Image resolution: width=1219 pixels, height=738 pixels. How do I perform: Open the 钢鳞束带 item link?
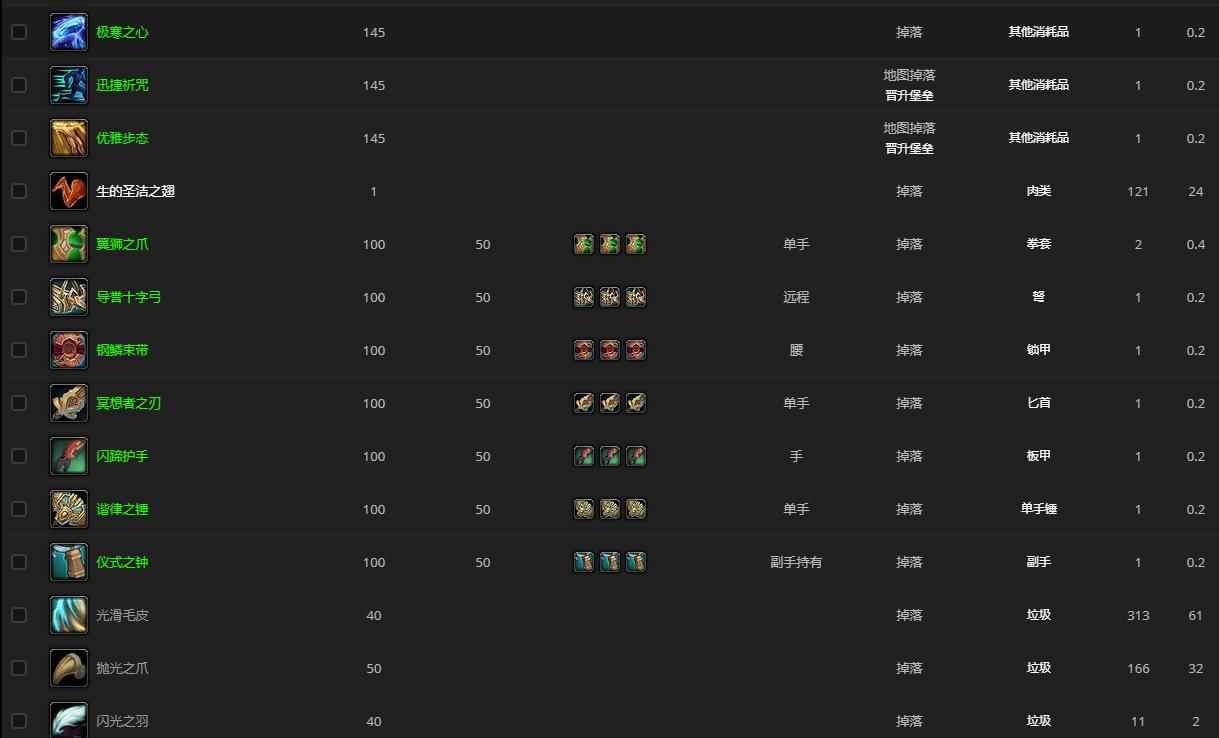tap(122, 350)
